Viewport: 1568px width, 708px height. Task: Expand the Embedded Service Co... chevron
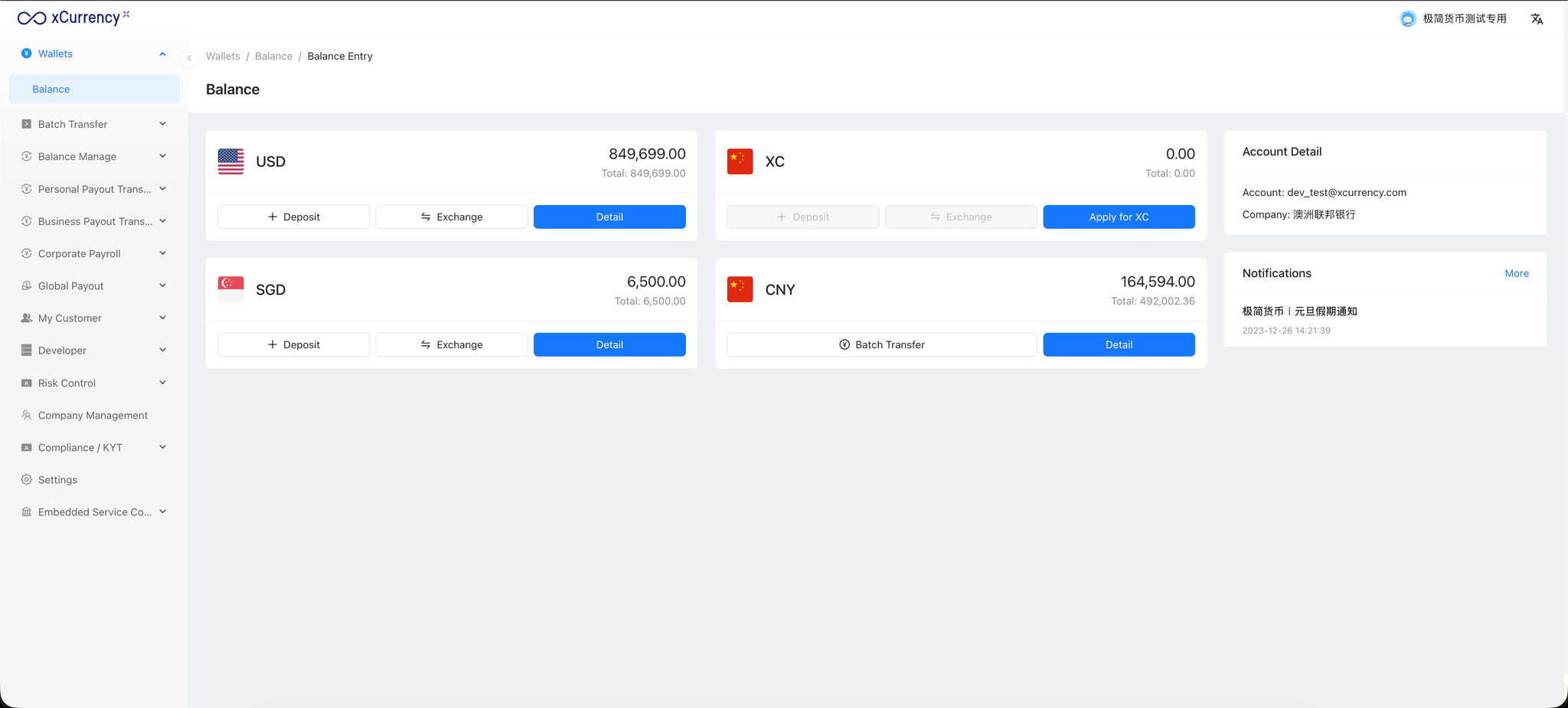(x=162, y=512)
